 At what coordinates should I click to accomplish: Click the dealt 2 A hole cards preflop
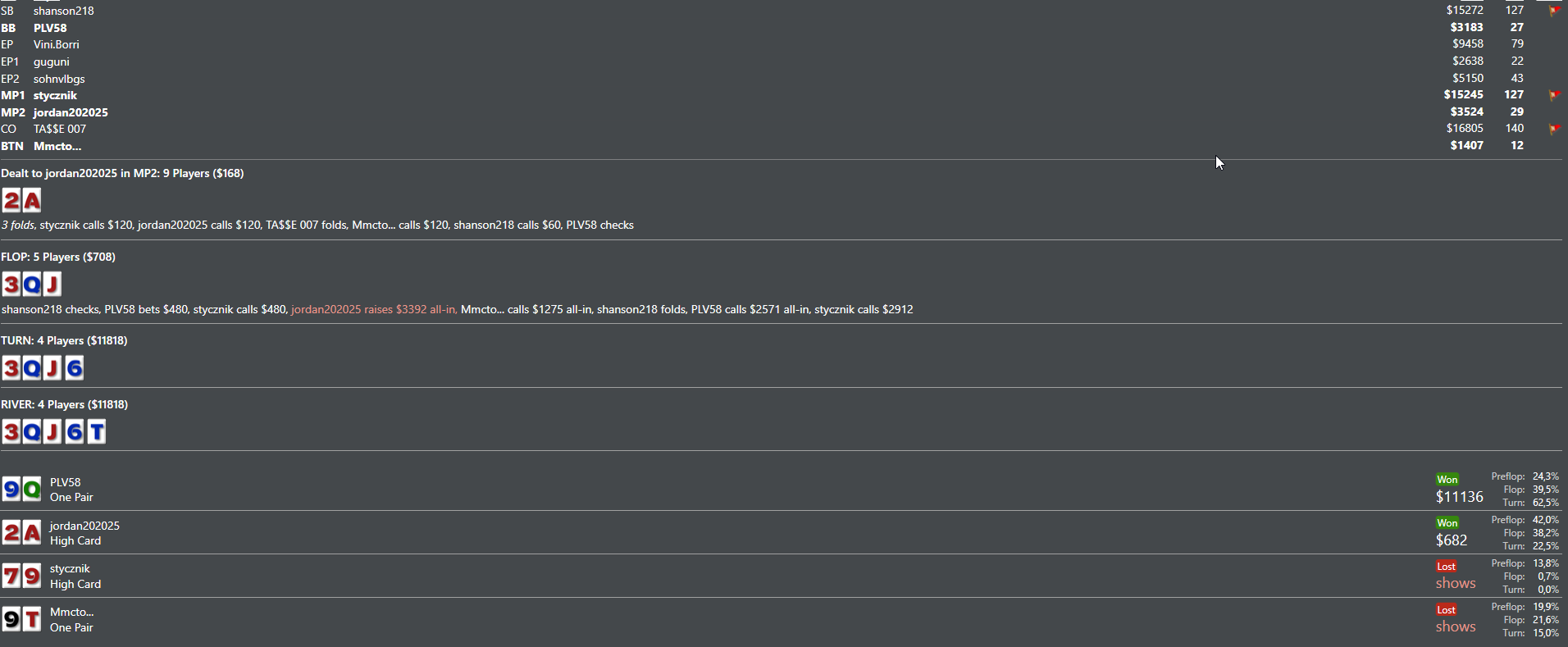[x=22, y=200]
